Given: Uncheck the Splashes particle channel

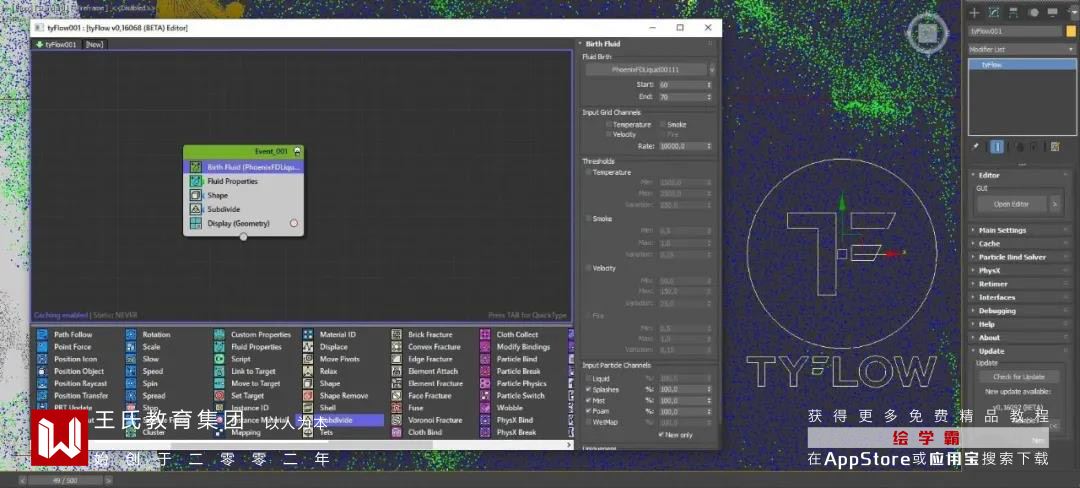Looking at the screenshot, I should tap(588, 390).
